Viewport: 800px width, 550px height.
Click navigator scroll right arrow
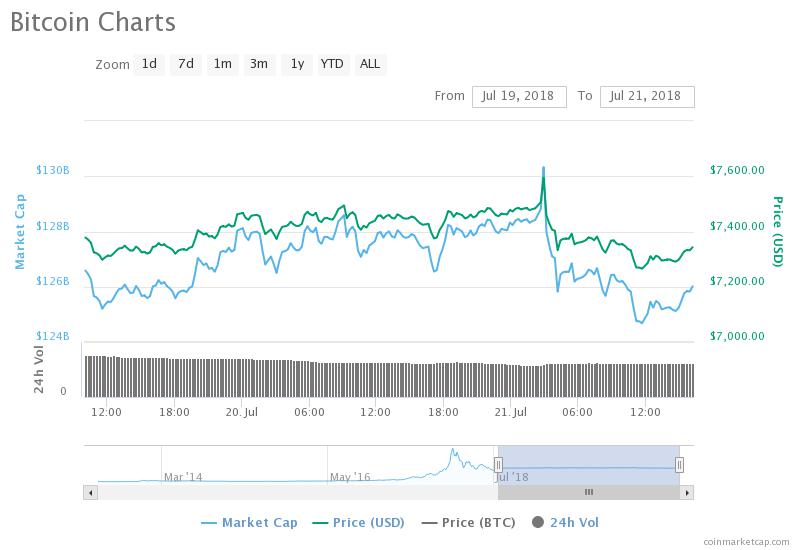(687, 492)
